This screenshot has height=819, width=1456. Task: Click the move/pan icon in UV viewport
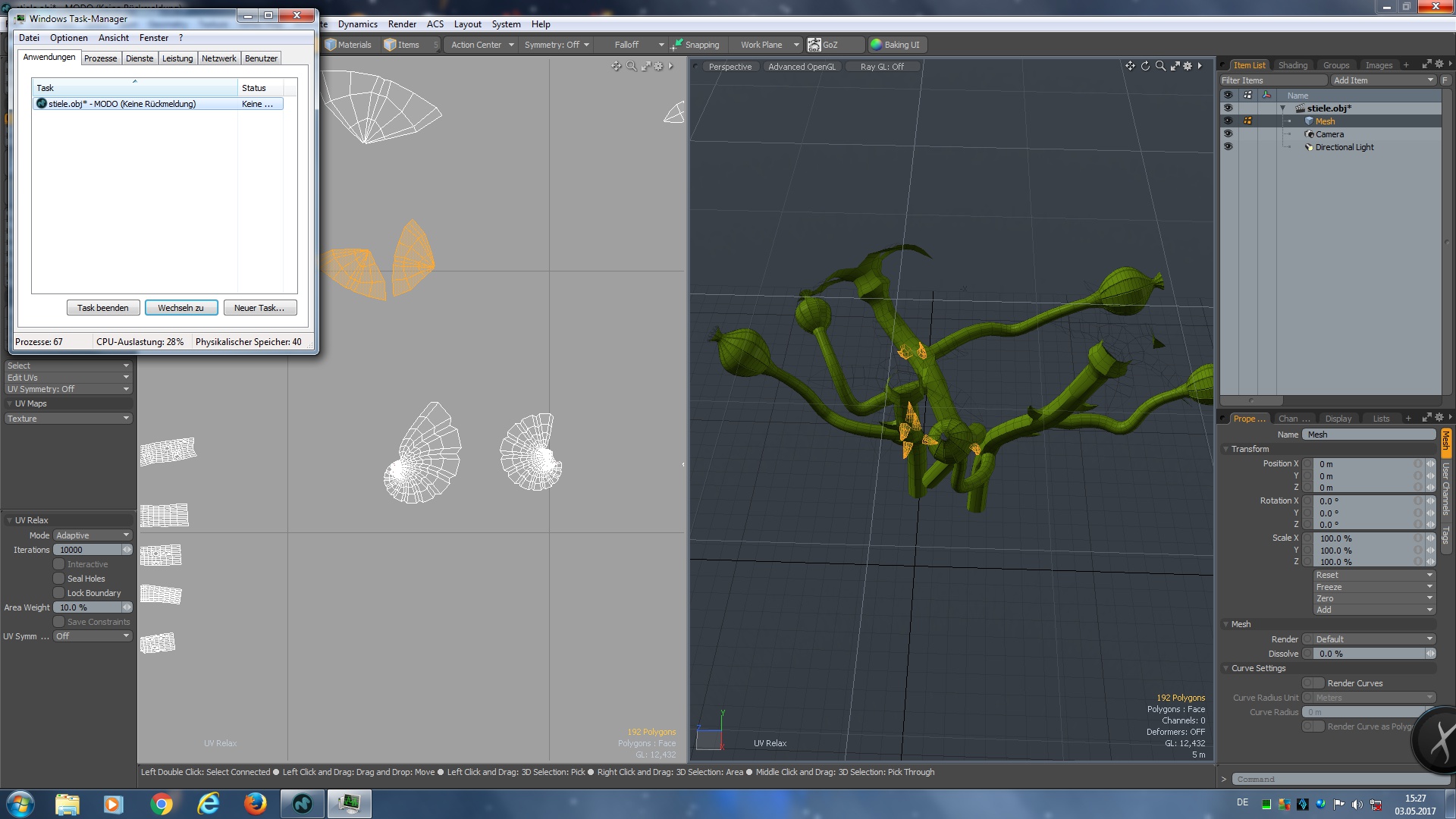tap(616, 66)
